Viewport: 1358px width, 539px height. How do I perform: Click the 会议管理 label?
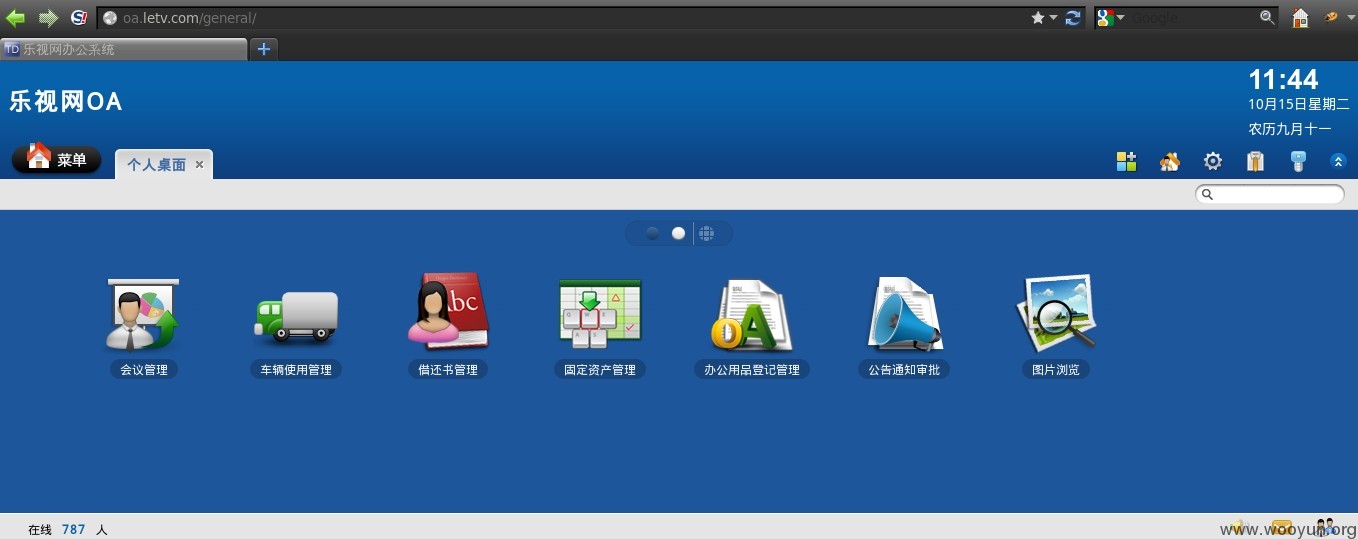tap(144, 370)
